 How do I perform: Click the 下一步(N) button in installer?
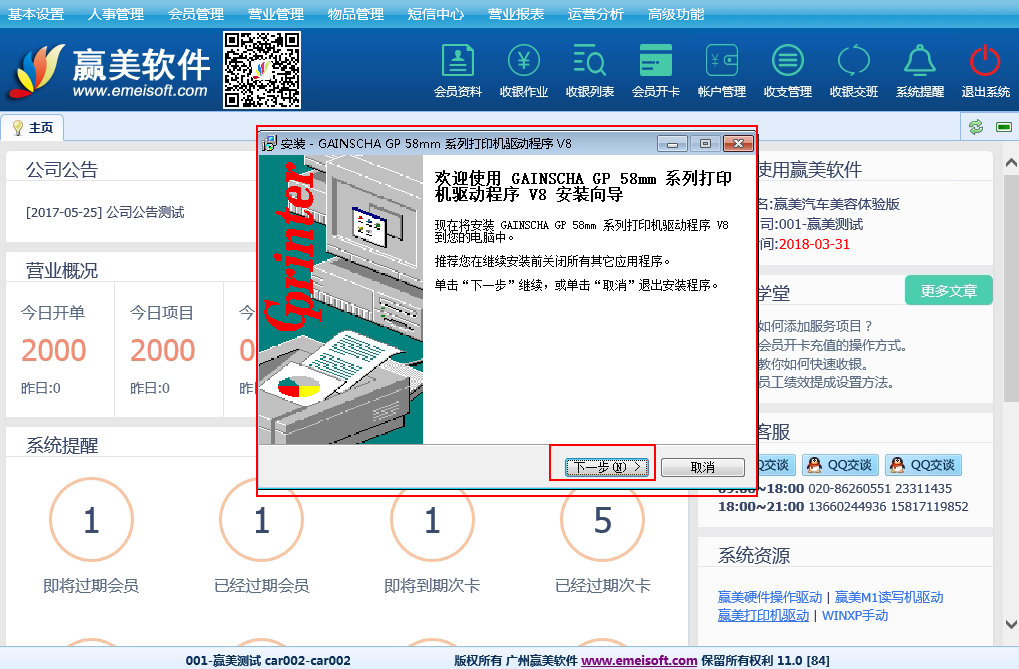606,467
